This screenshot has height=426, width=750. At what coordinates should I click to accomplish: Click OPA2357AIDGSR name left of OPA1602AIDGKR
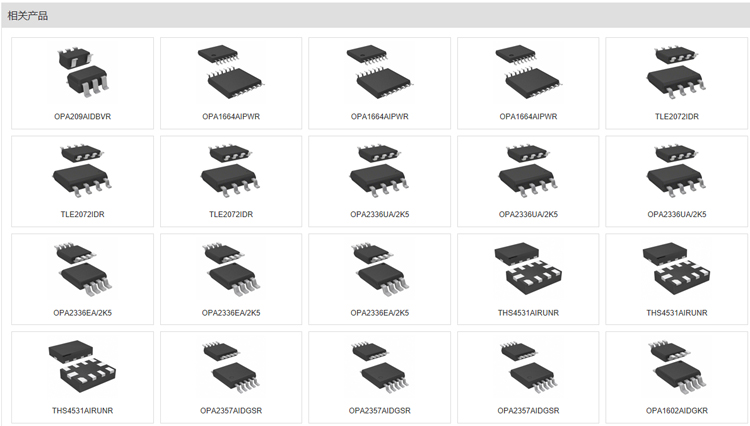click(528, 411)
